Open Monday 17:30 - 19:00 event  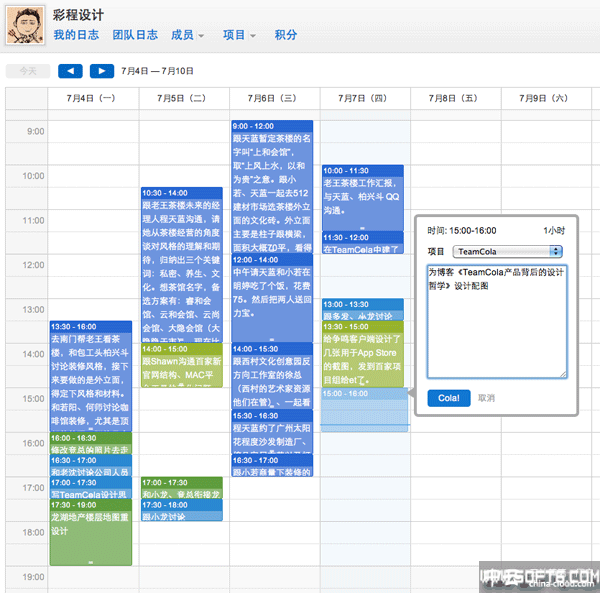pos(91,532)
